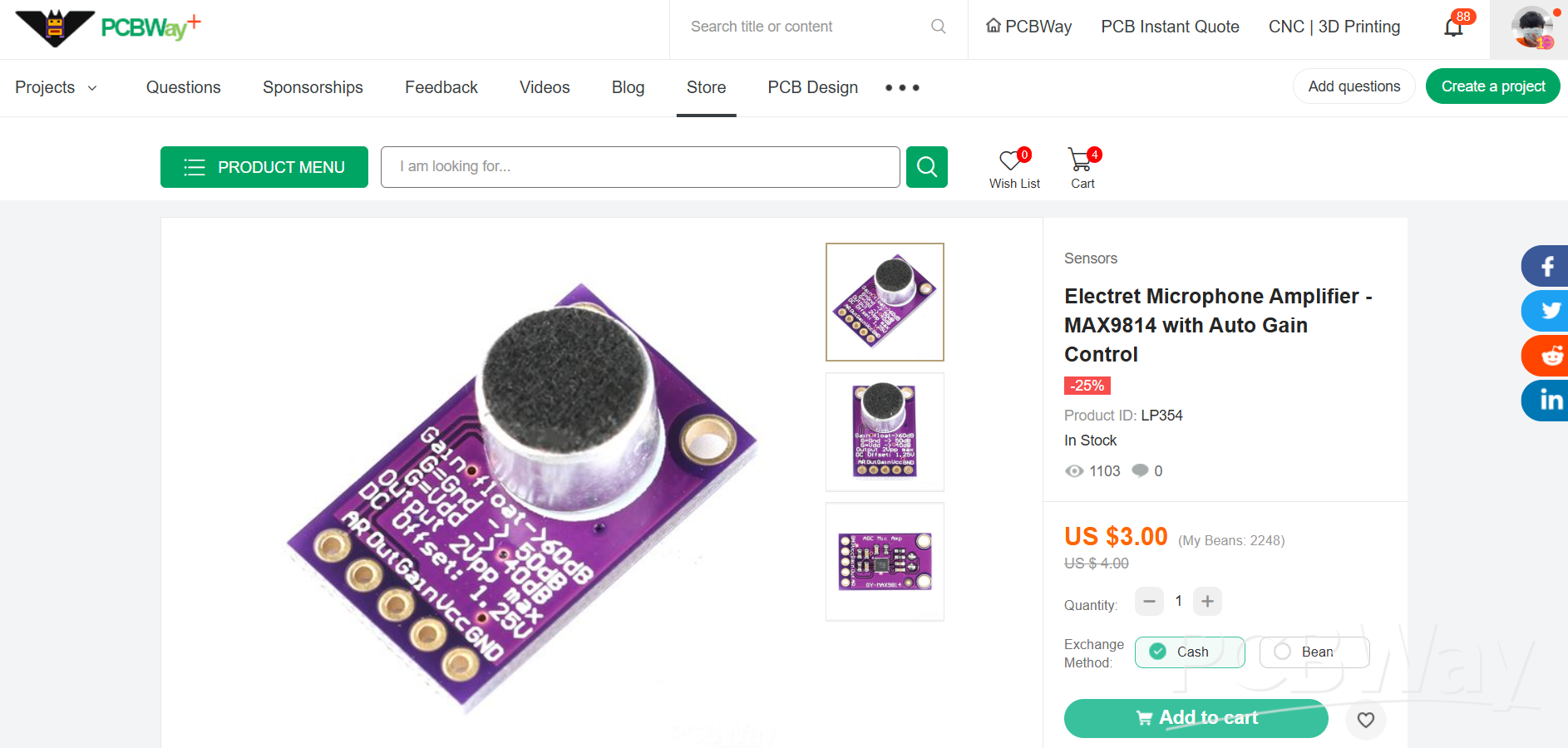Viewport: 1568px width, 748px height.
Task: Increase quantity with plus button
Action: click(1208, 601)
